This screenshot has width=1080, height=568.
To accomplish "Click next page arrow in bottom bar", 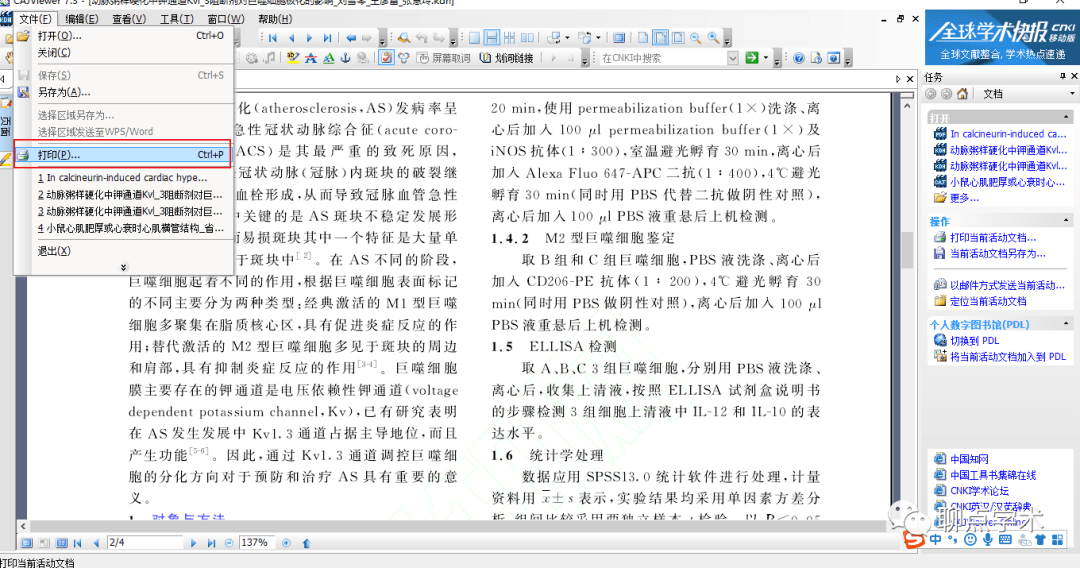I will click(191, 543).
